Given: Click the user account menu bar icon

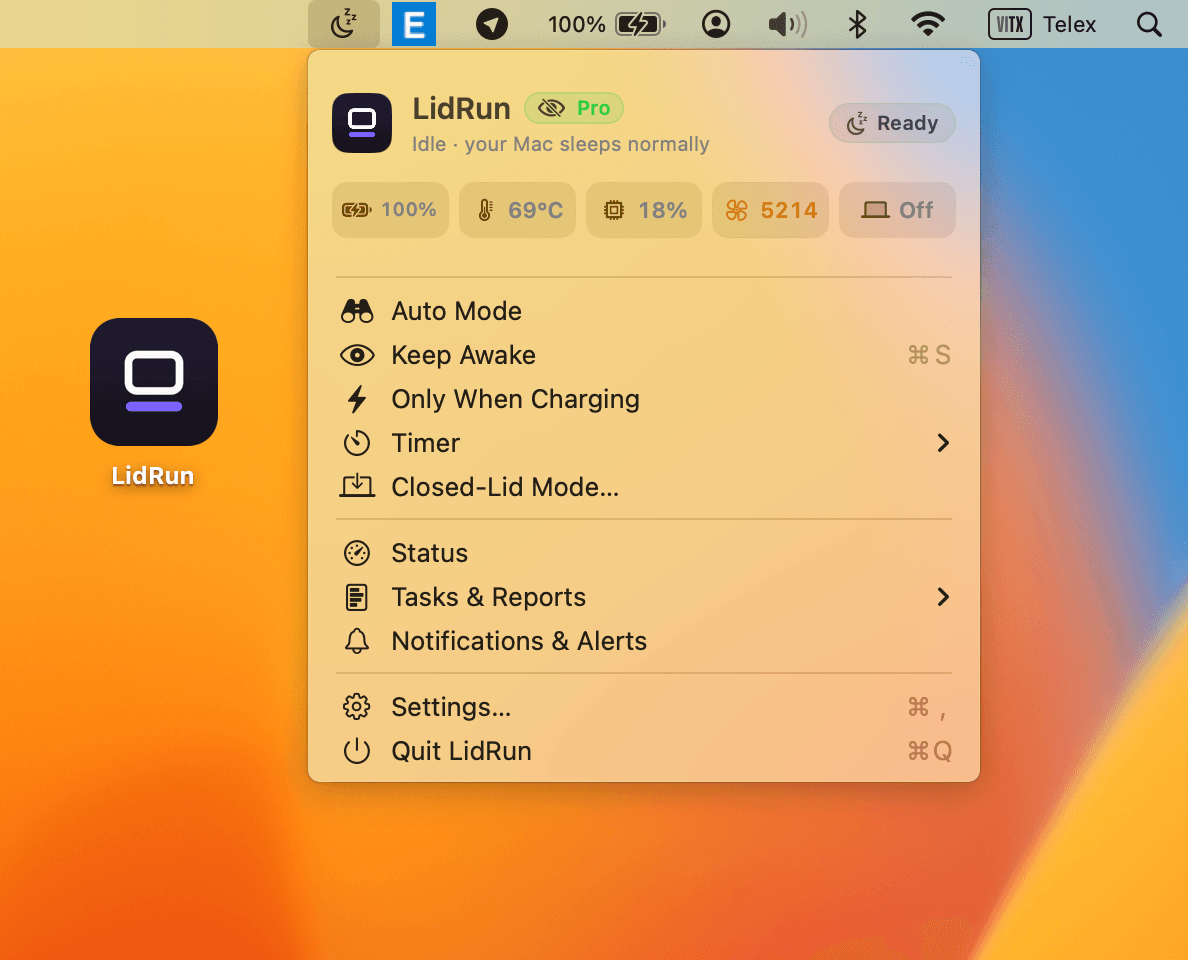Looking at the screenshot, I should (716, 24).
